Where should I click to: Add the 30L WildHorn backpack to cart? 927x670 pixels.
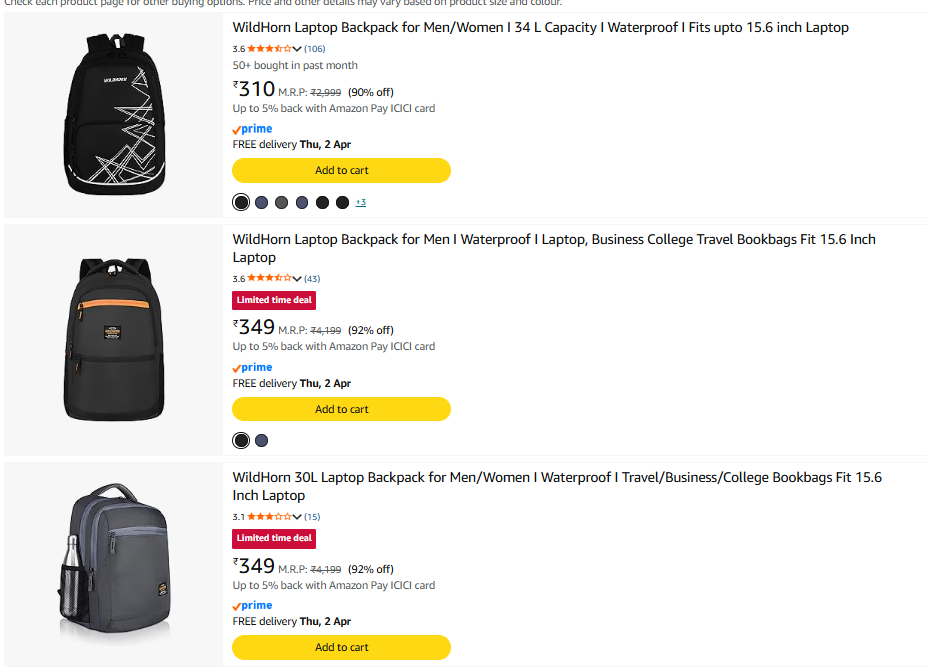pos(341,647)
